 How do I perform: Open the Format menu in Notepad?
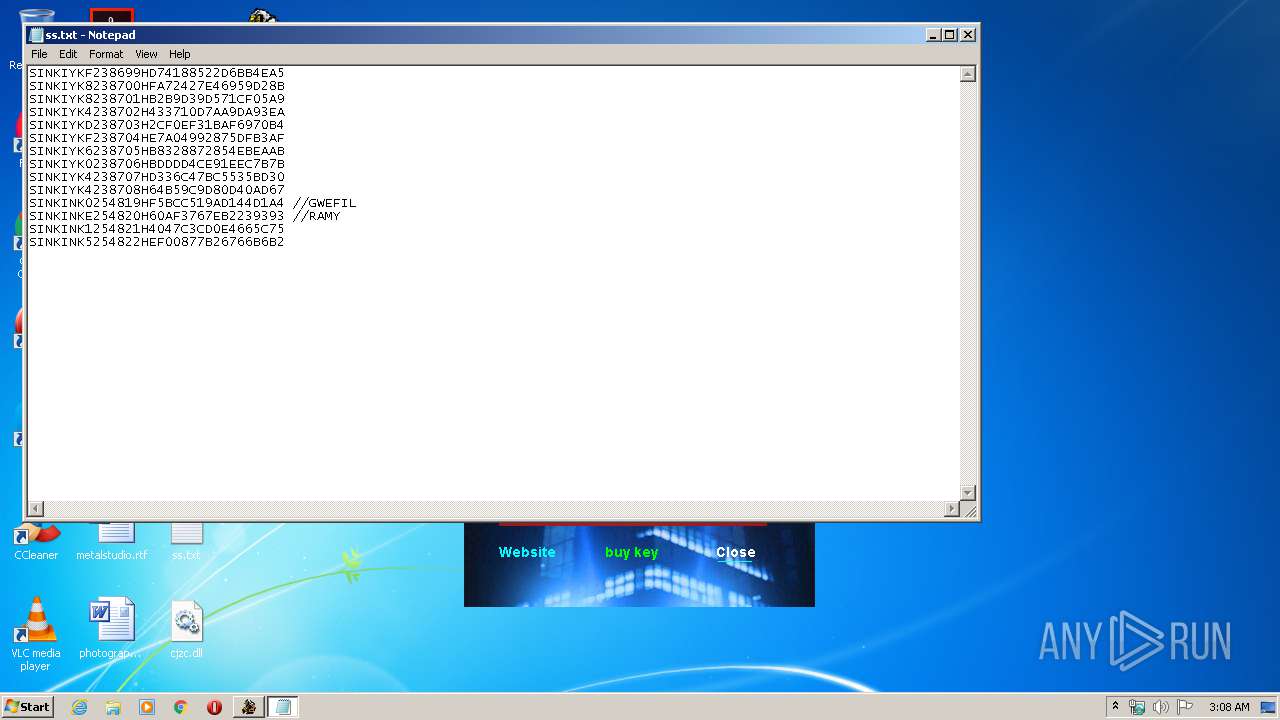(x=106, y=54)
